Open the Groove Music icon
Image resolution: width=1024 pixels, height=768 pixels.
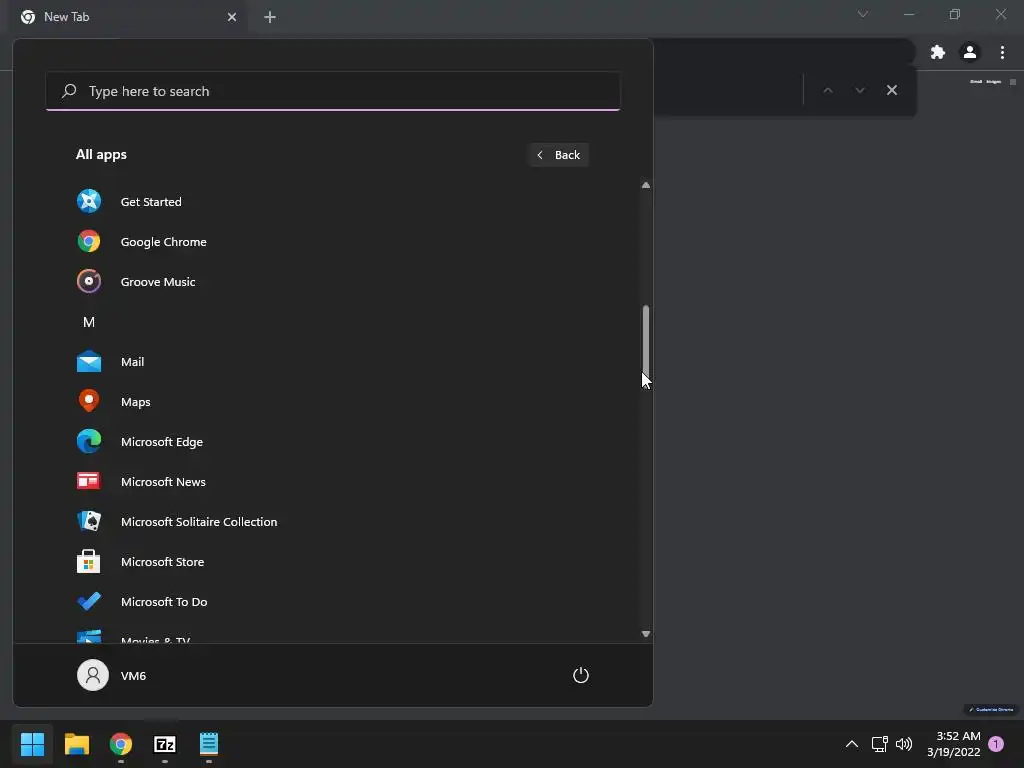coord(89,281)
